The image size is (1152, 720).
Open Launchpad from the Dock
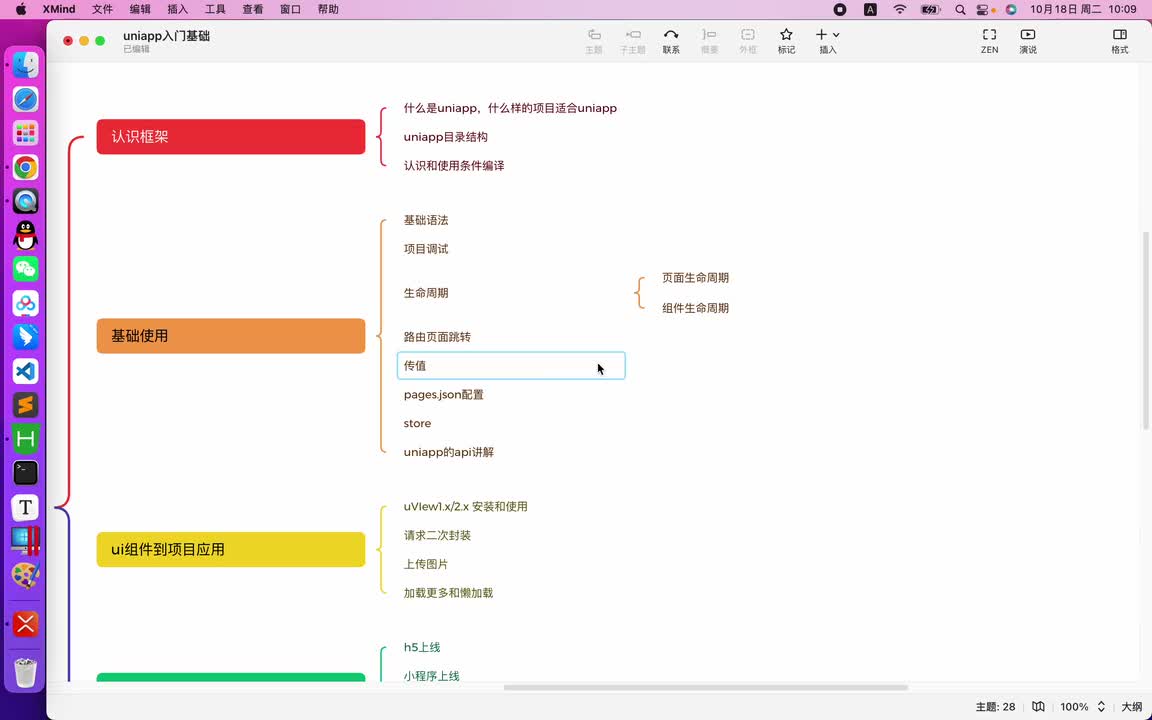coord(26,133)
